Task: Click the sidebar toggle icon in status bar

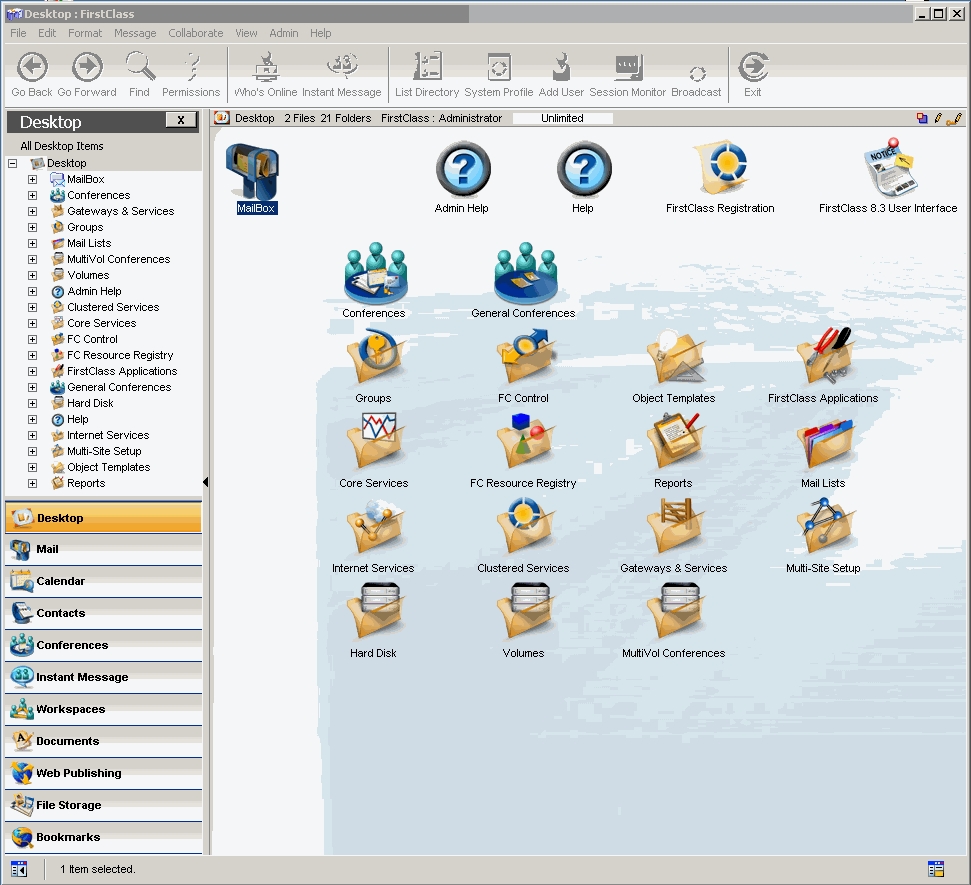Action: (x=18, y=869)
